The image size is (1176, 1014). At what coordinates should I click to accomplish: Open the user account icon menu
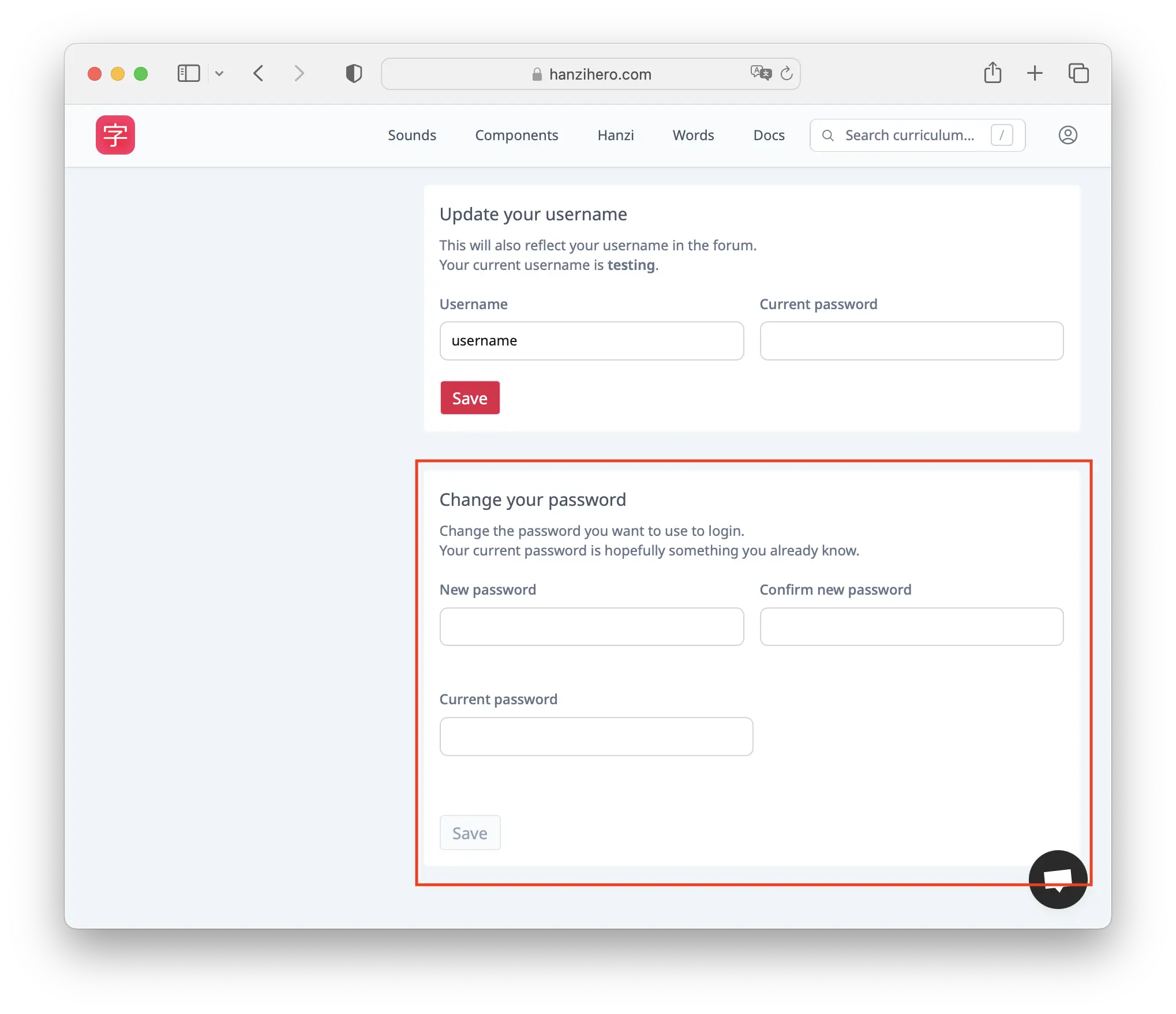tap(1068, 135)
